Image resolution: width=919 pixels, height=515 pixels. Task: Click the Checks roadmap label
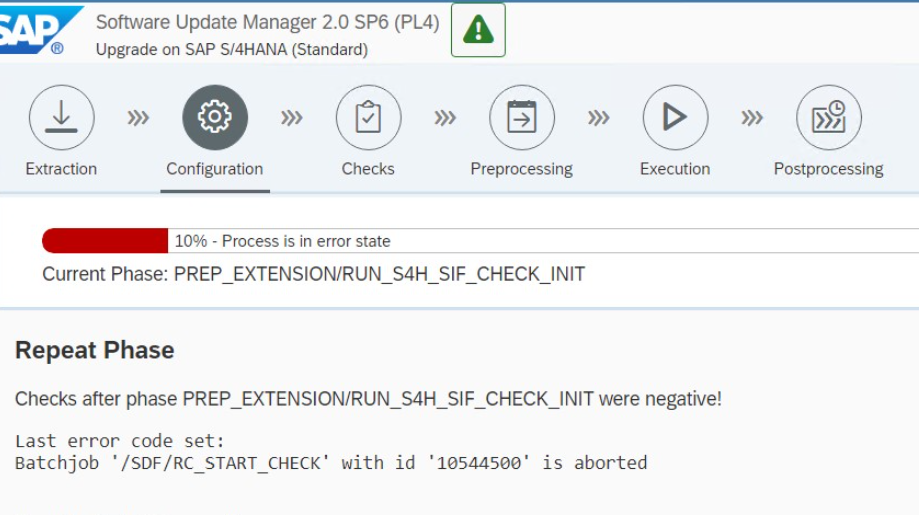point(368,169)
